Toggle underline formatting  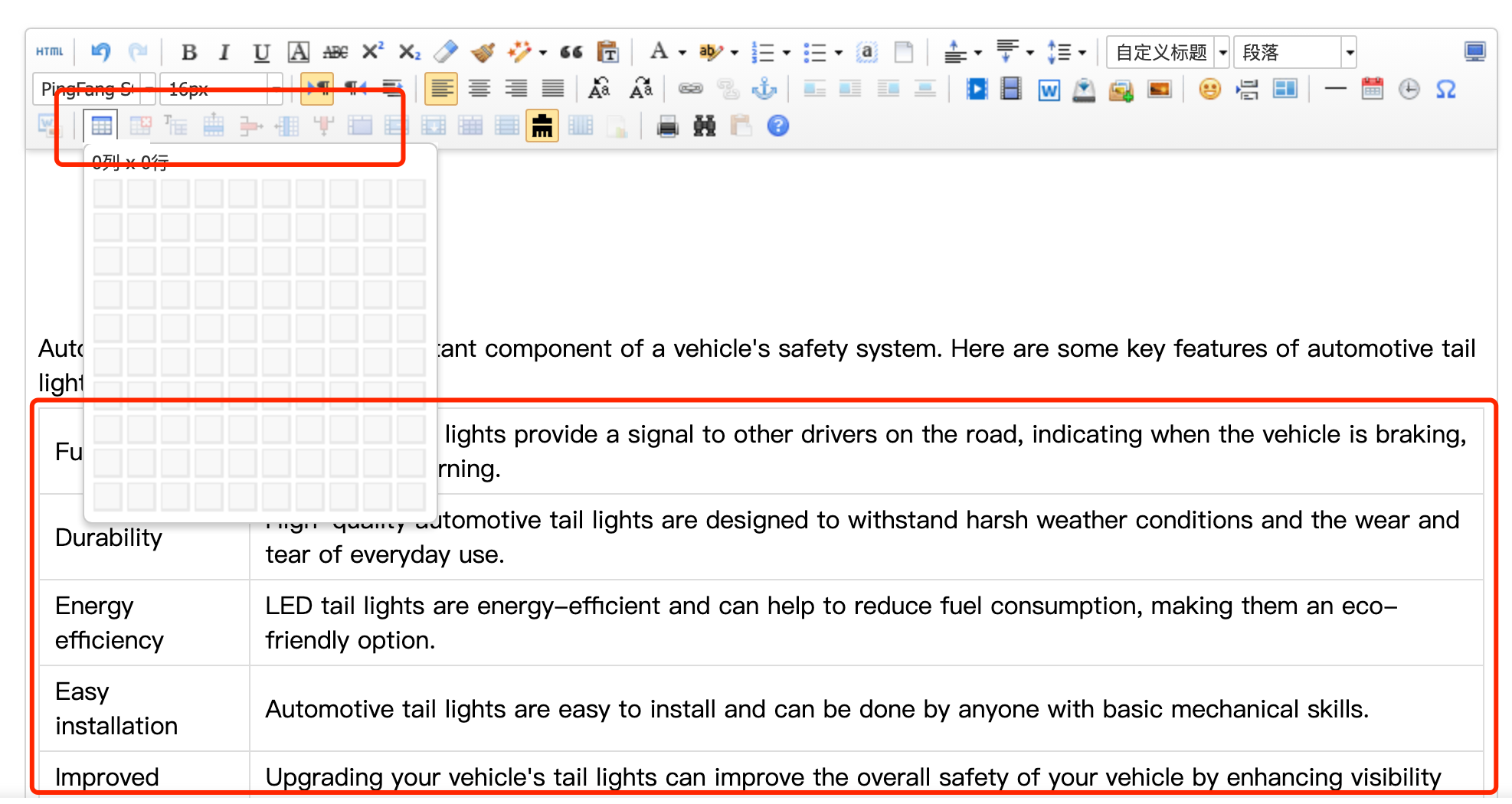point(261,52)
